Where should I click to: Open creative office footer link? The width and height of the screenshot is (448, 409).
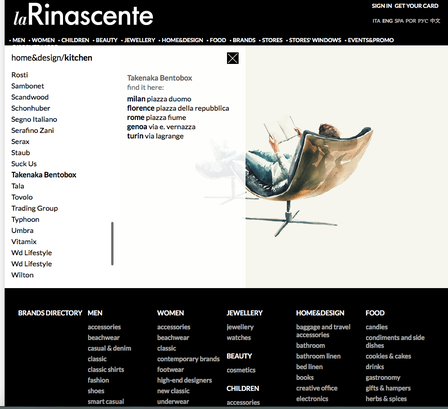(317, 388)
